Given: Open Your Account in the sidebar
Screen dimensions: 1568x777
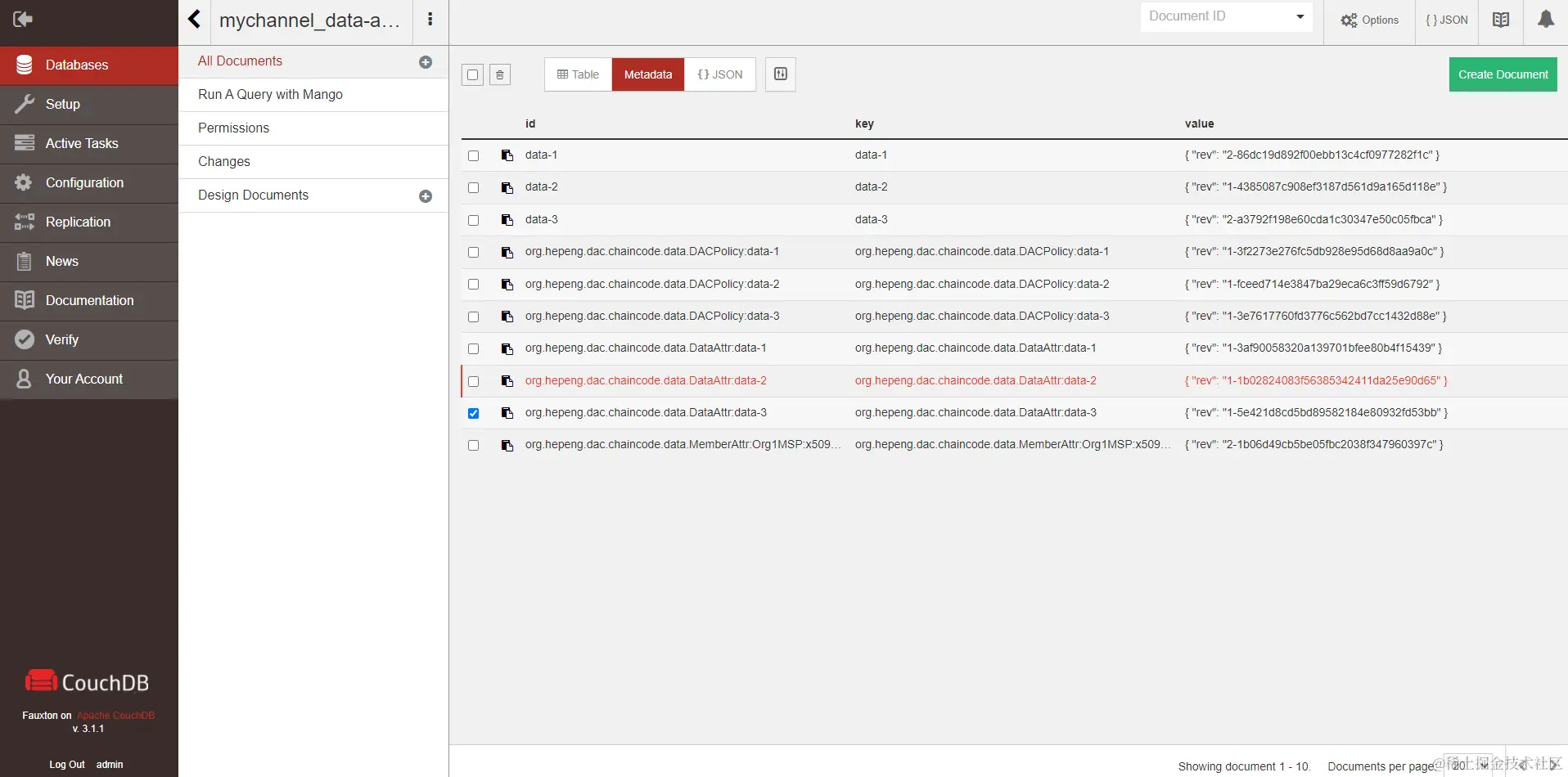Looking at the screenshot, I should [x=89, y=380].
